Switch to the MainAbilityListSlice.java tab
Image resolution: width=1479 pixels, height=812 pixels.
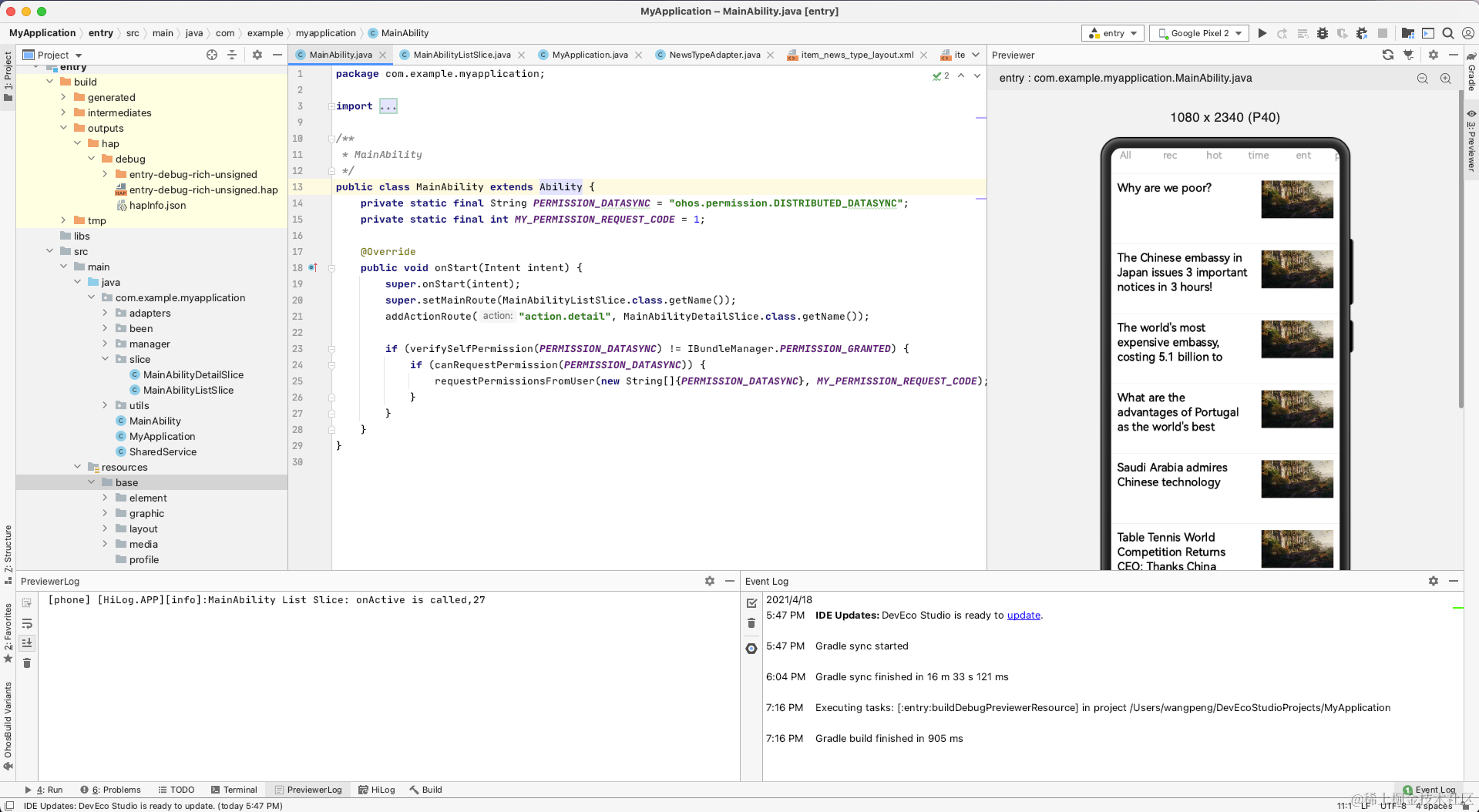point(461,55)
